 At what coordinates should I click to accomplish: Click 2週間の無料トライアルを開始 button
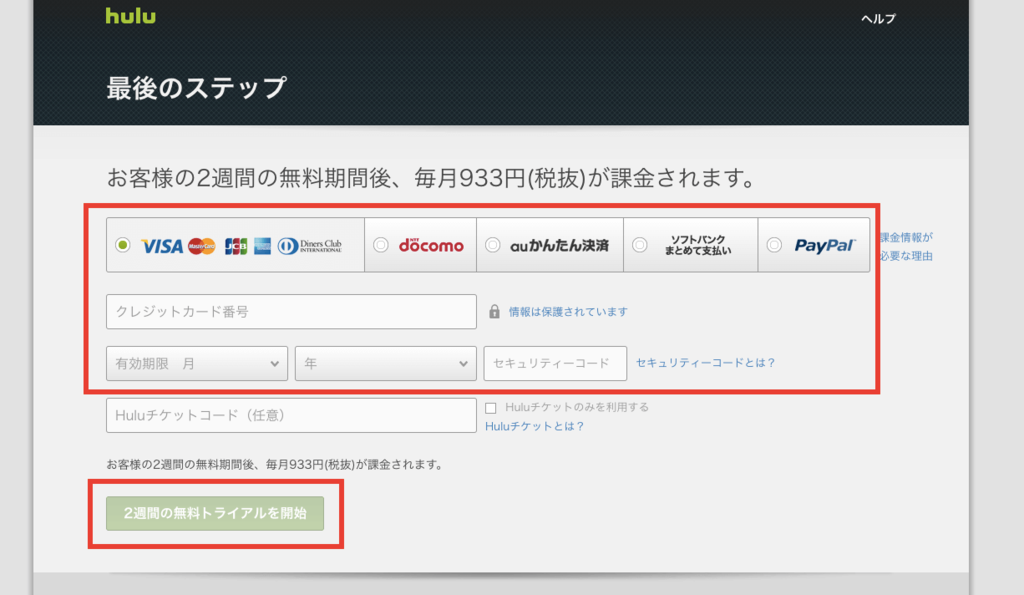click(x=215, y=513)
